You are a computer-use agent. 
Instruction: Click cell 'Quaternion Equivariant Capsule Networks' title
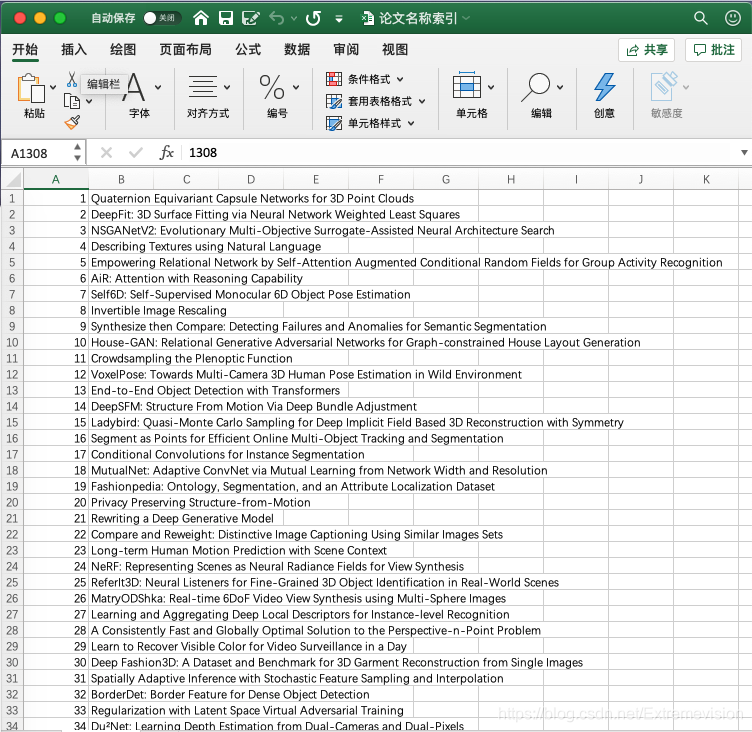pyautogui.click(x=252, y=199)
